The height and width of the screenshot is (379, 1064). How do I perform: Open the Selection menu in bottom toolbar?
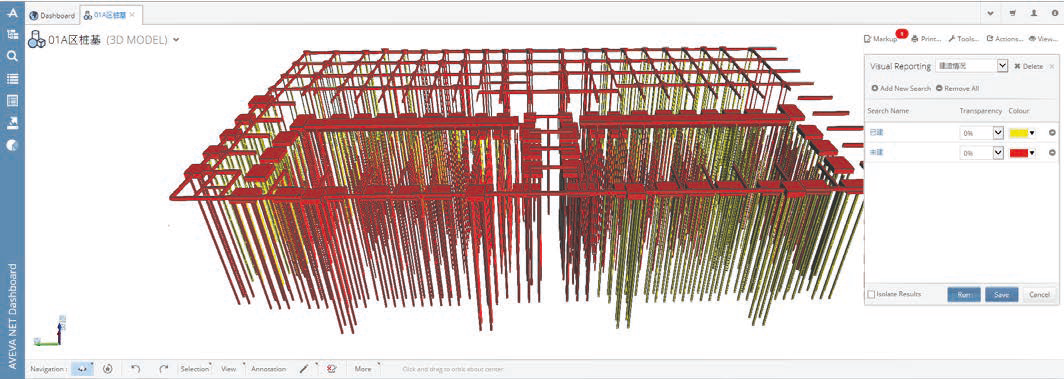pos(195,369)
